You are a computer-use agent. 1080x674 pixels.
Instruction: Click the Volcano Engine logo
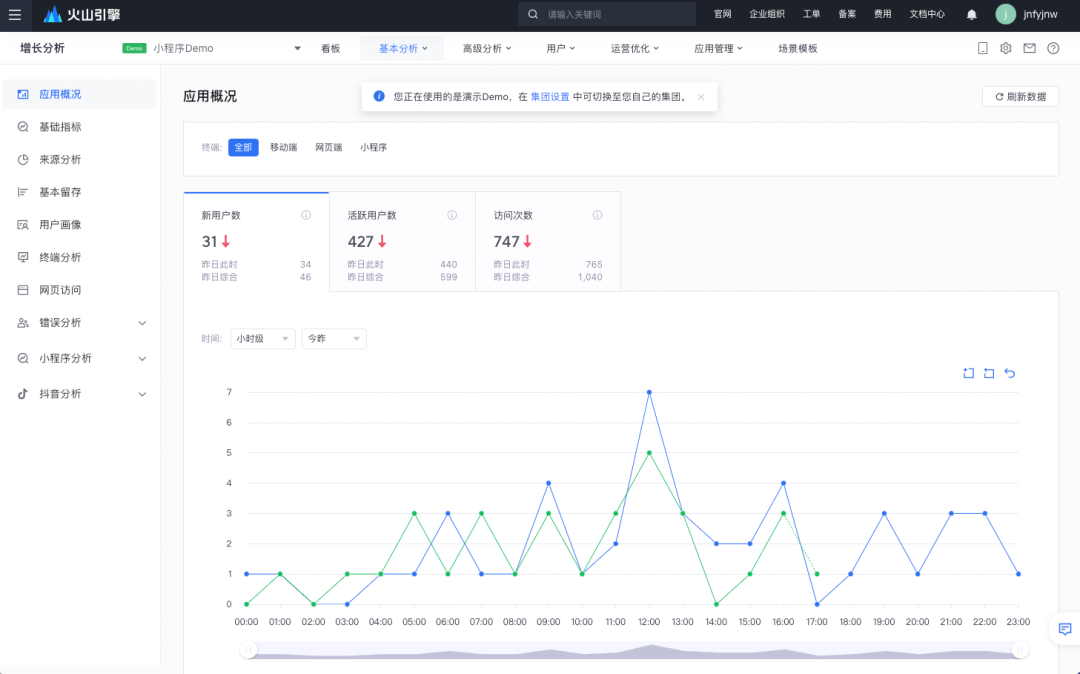82,14
